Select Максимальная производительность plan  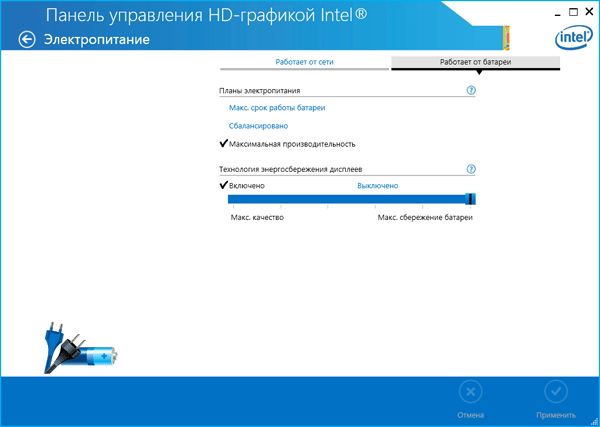point(291,144)
